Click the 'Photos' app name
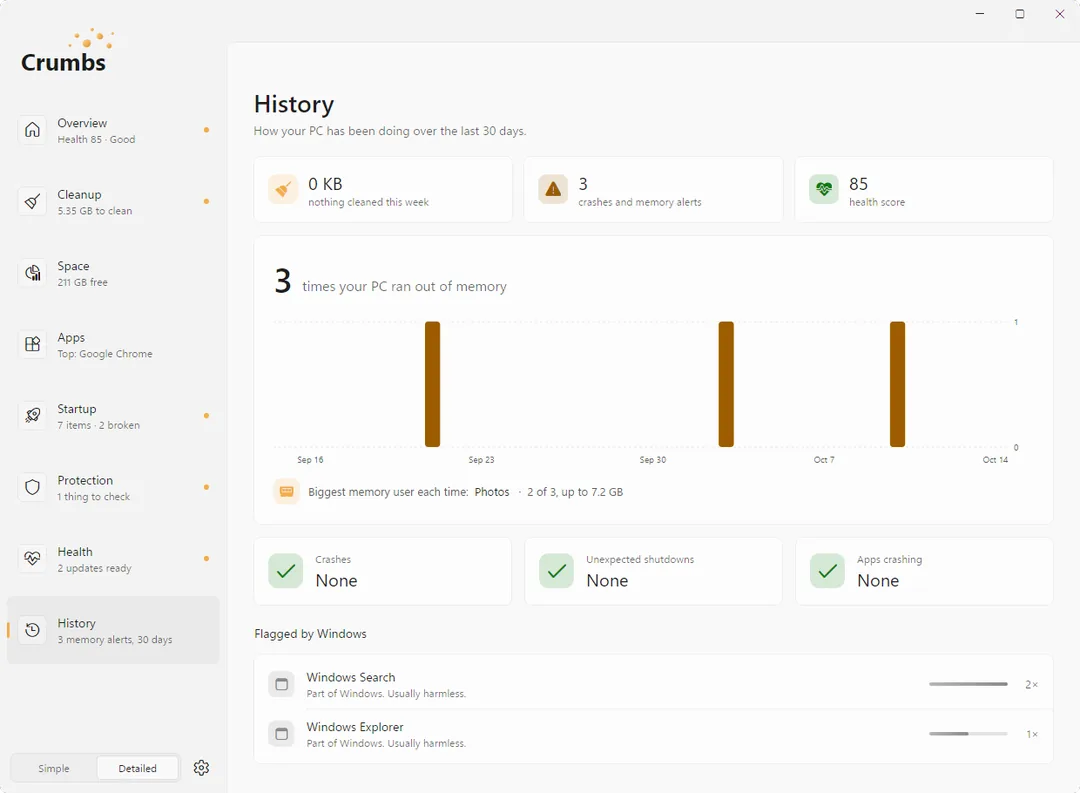1080x793 pixels. (x=492, y=492)
